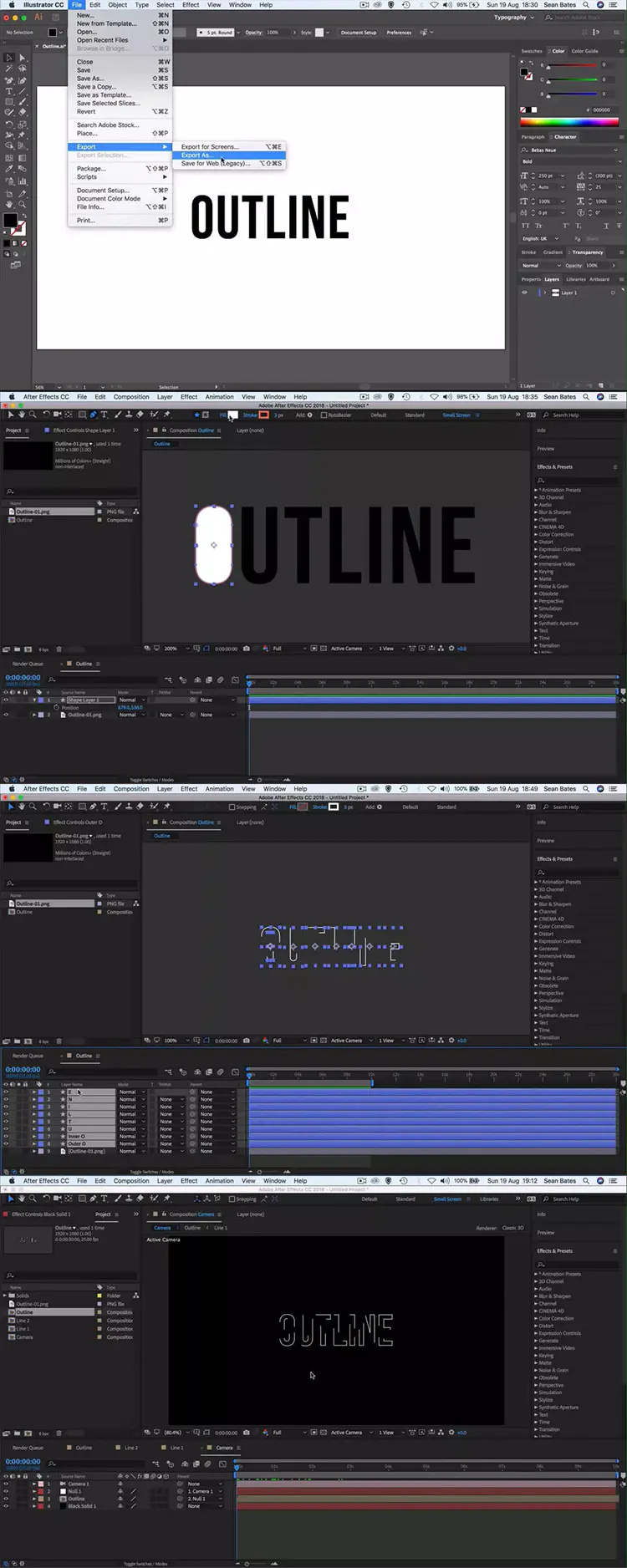Open parent dropdown showing 2. Null 1
Image resolution: width=627 pixels, height=1568 pixels.
(204, 1499)
